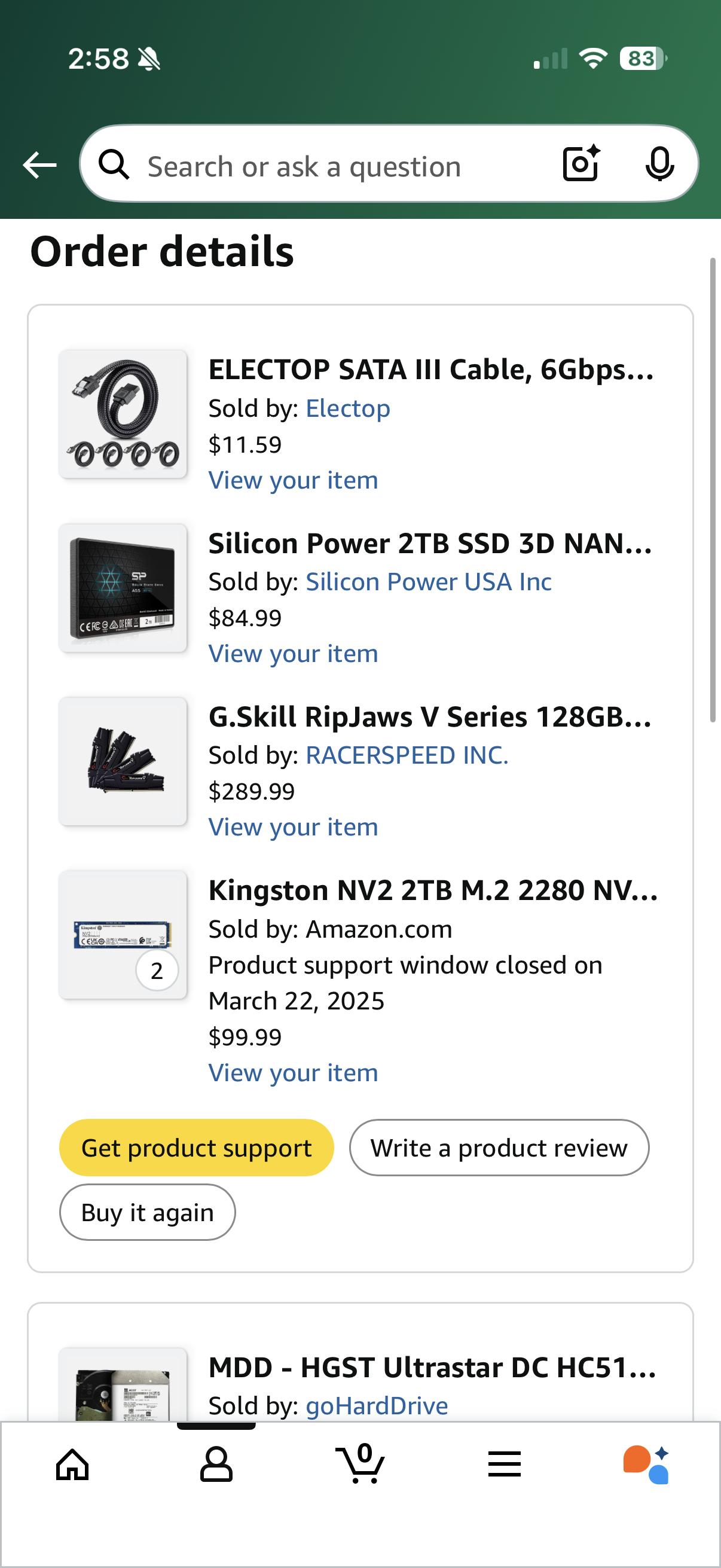
Task: Open the hamburger menu tab
Action: [x=505, y=1464]
